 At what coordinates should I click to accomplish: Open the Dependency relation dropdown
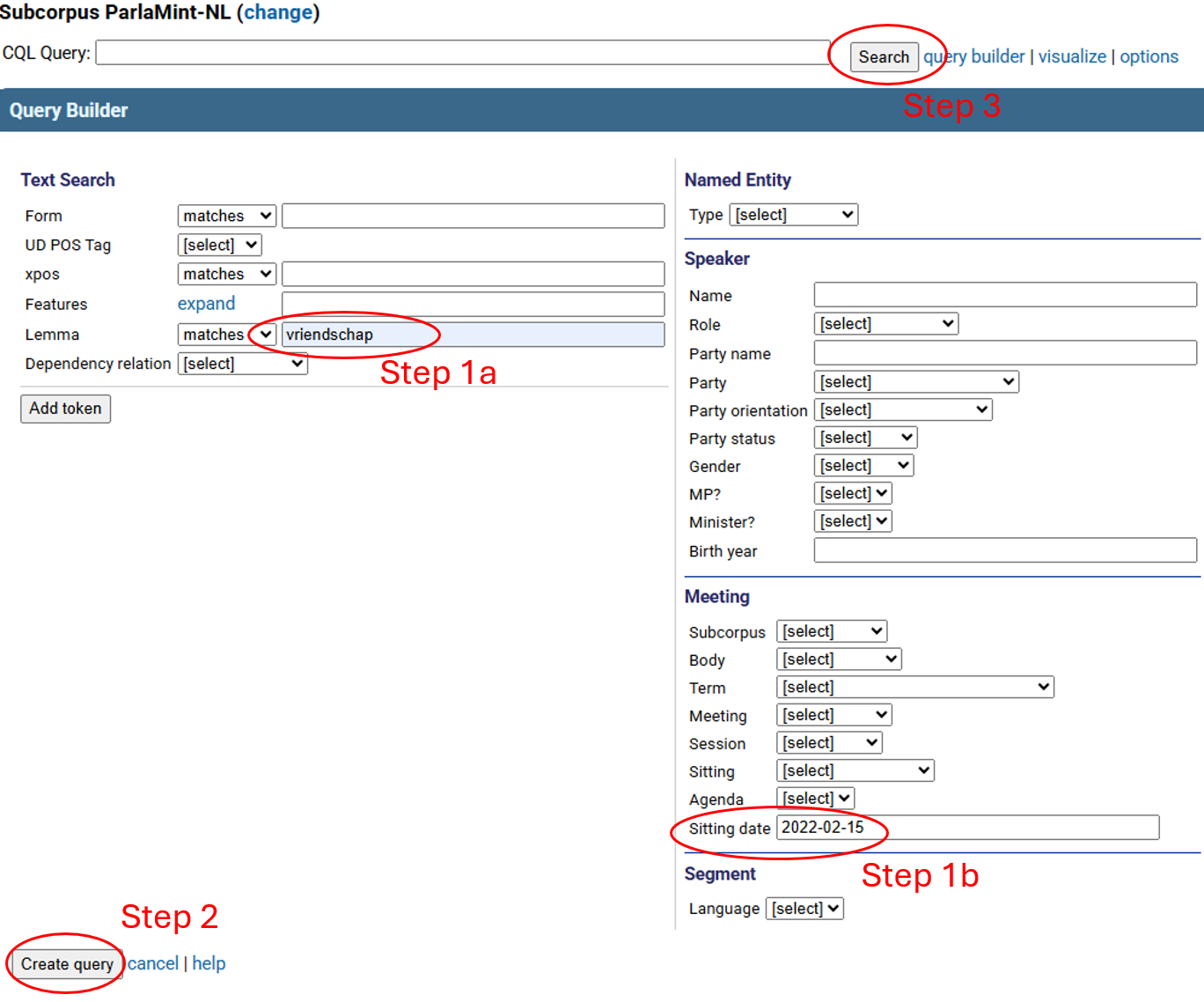[x=242, y=364]
